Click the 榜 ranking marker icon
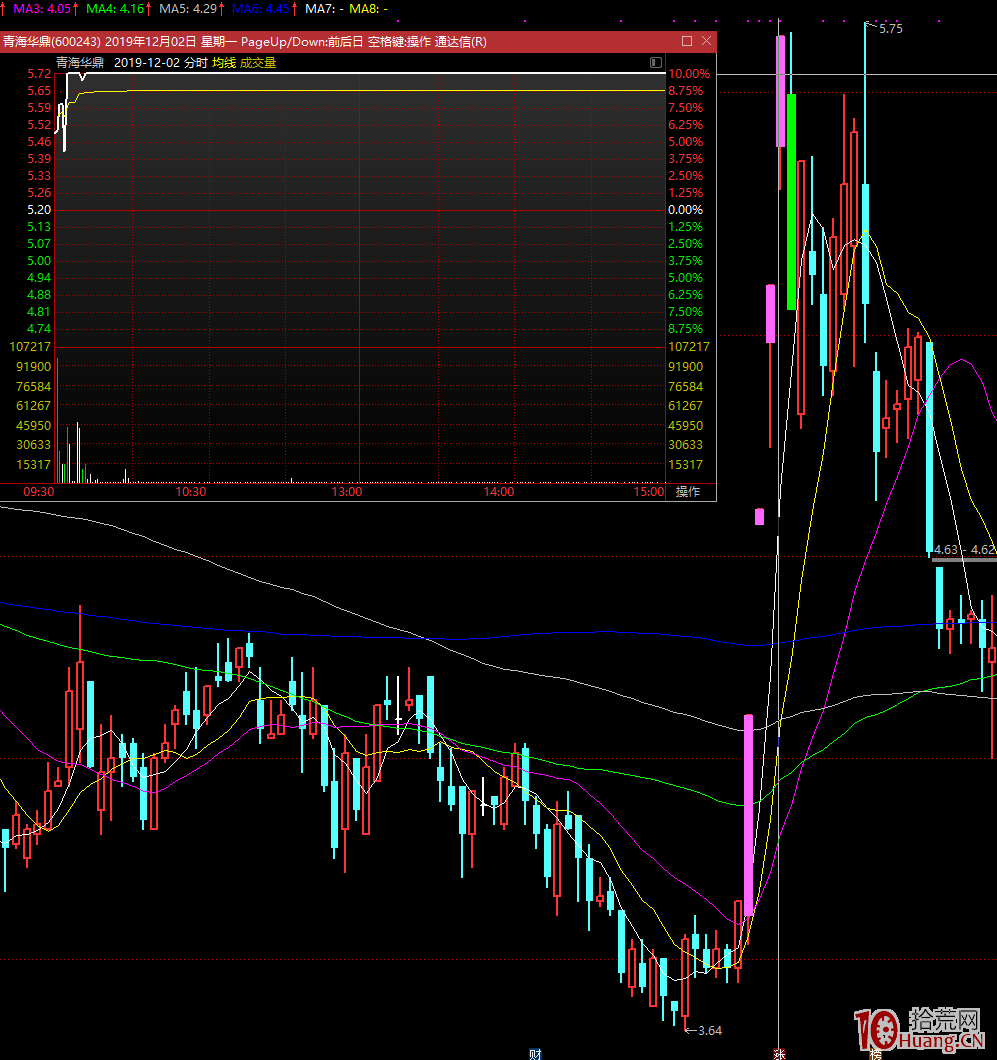997x1060 pixels. pos(875,1053)
